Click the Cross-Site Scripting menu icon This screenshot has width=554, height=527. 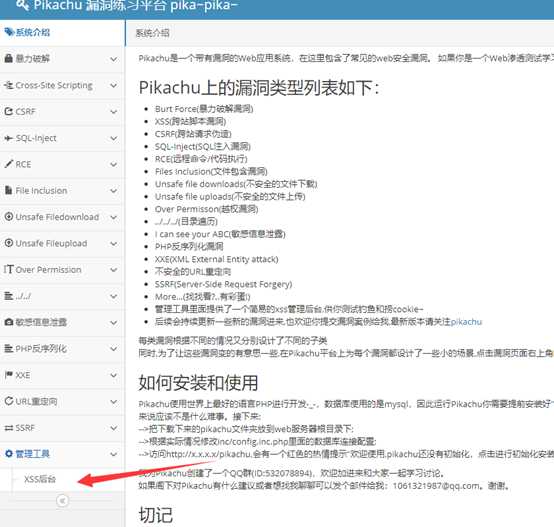point(8,85)
